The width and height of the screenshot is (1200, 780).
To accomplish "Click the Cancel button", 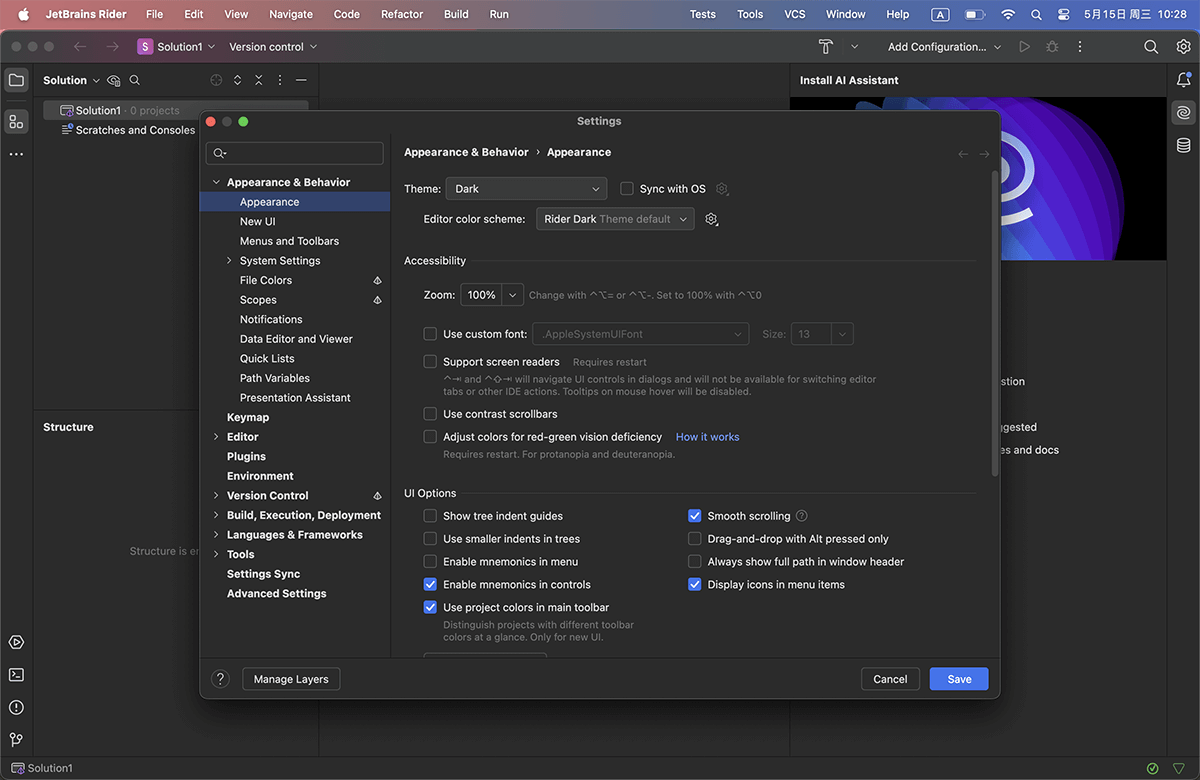I will click(x=890, y=679).
